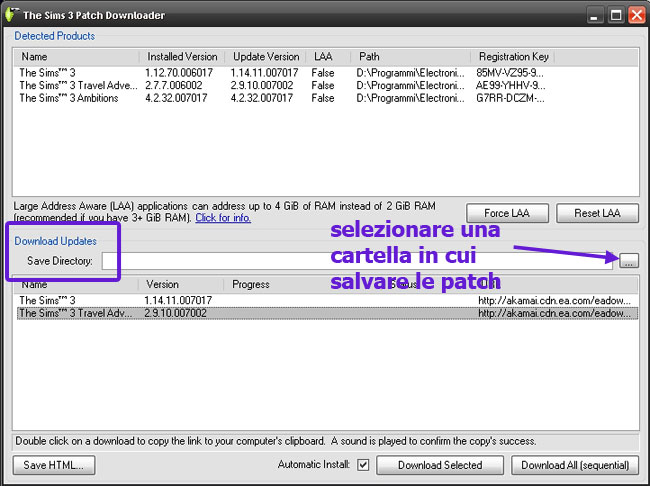650x486 pixels.
Task: Open the 'Click for info.' link
Action: coord(223,218)
